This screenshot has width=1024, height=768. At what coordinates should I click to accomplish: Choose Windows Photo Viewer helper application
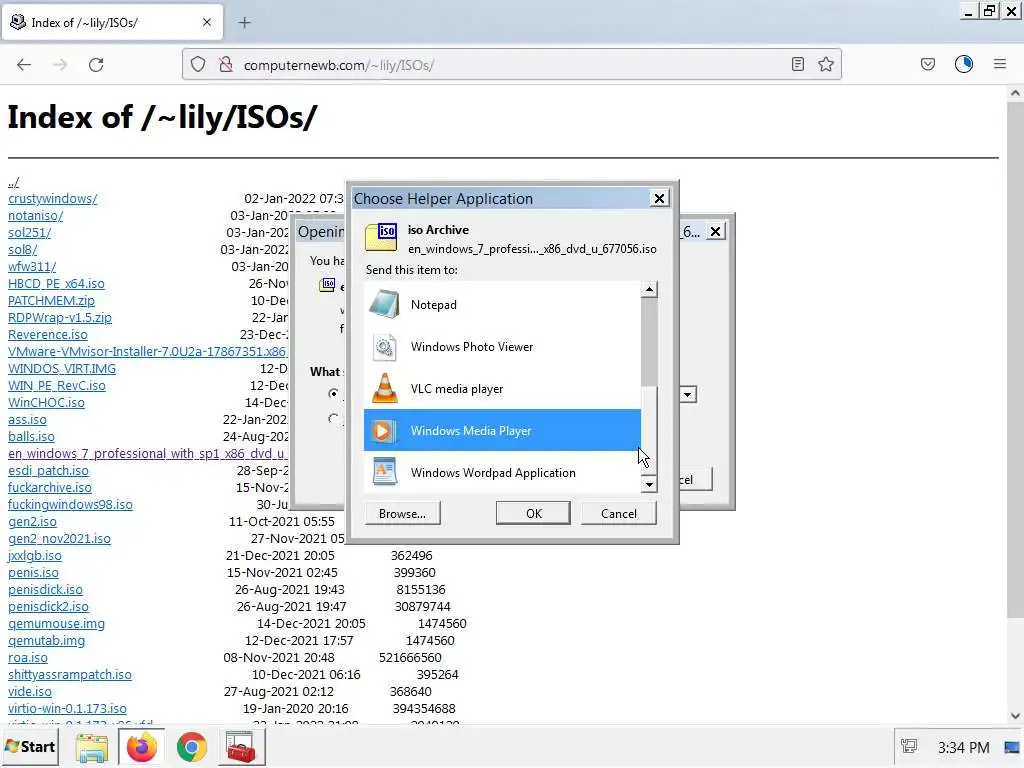502,347
